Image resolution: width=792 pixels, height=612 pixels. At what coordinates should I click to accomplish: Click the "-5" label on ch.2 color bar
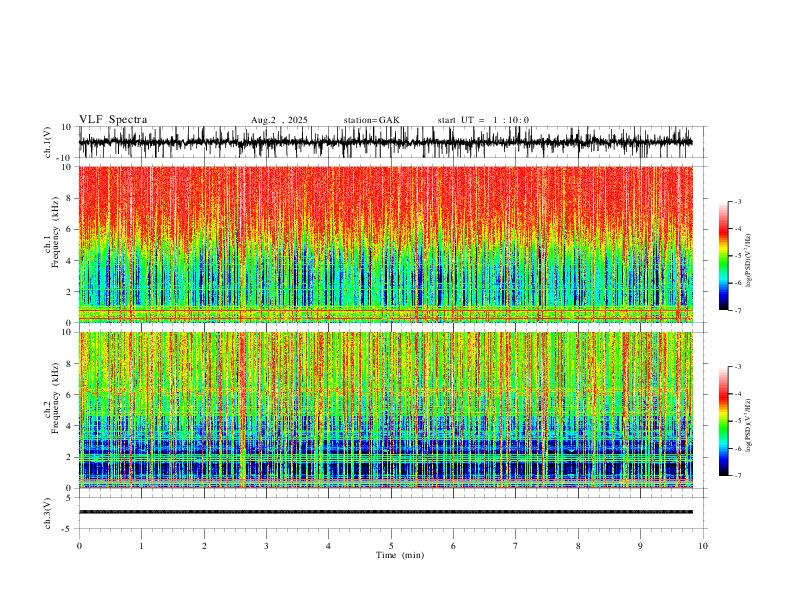[x=737, y=421]
